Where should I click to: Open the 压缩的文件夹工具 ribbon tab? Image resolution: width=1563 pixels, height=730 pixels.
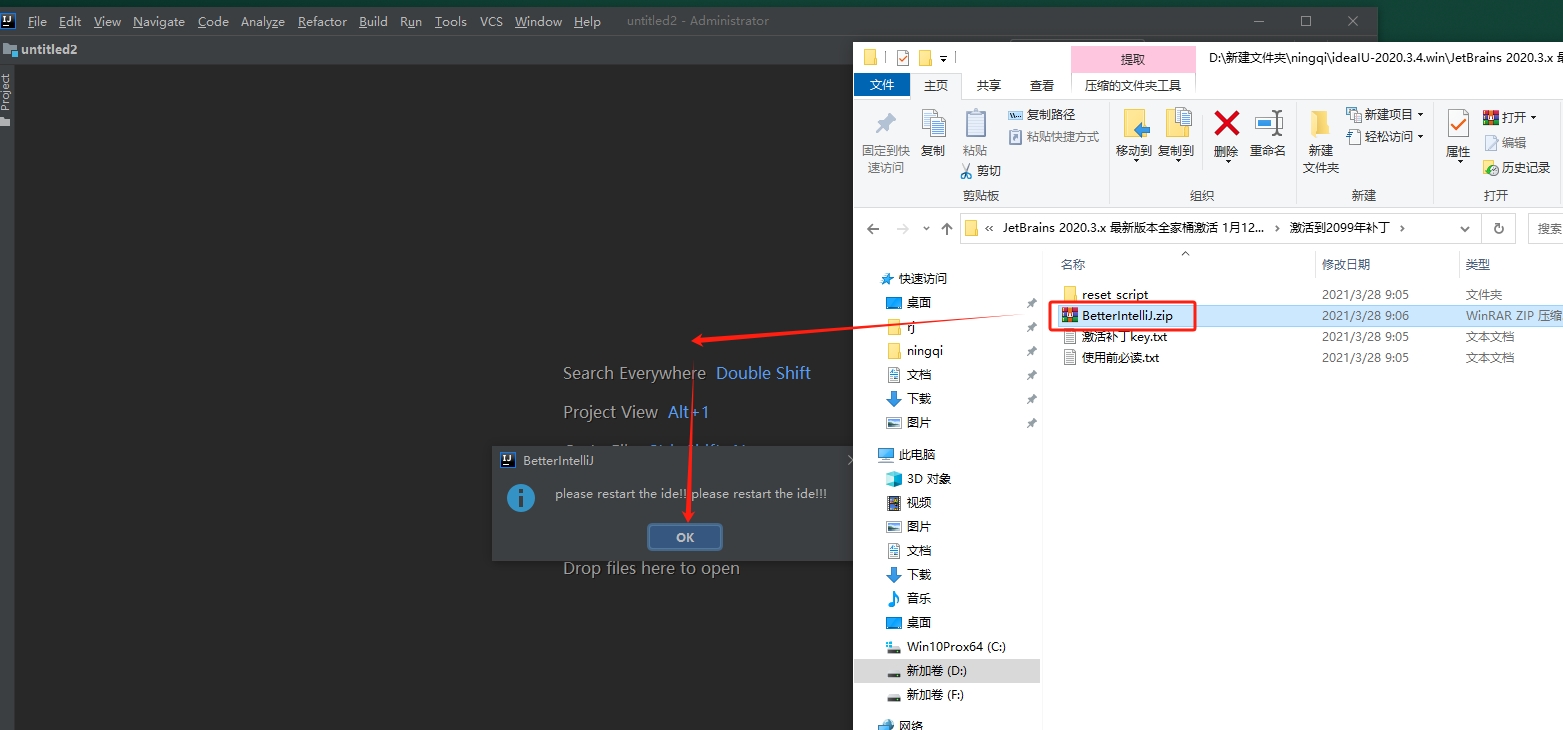(x=1133, y=85)
